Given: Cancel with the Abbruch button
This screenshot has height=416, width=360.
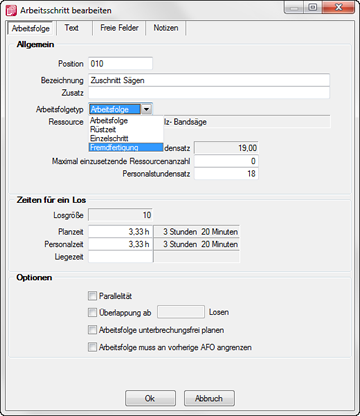Looking at the screenshot, I should coord(209,398).
